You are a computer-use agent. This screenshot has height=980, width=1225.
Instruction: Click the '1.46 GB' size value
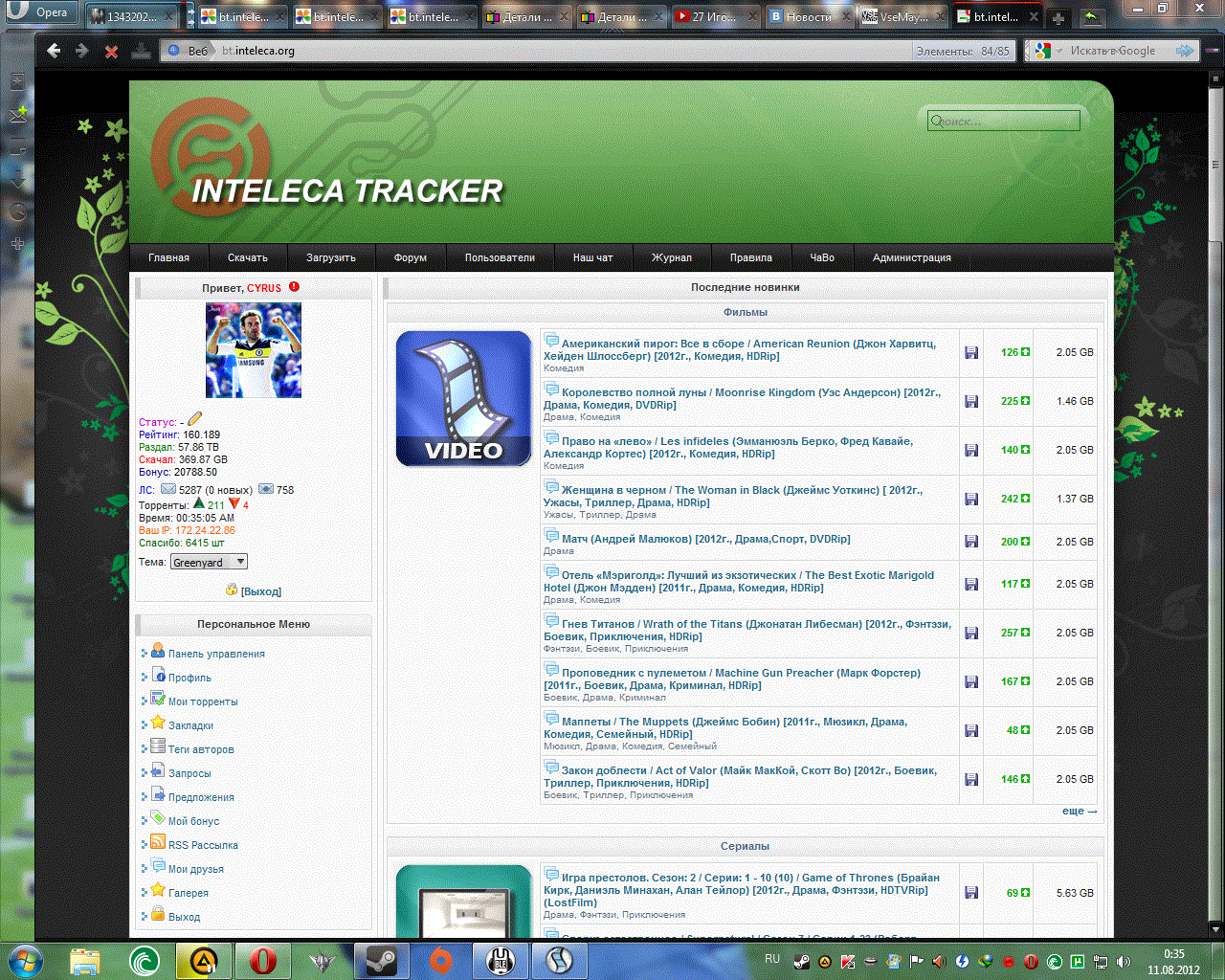(x=1075, y=401)
